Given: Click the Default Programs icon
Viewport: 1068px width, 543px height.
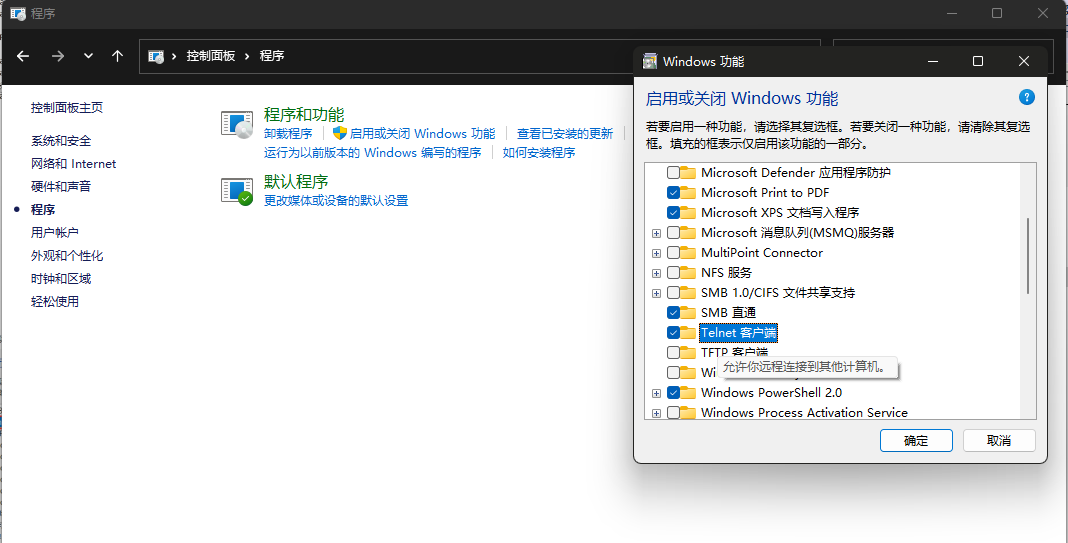Looking at the screenshot, I should [x=237, y=191].
